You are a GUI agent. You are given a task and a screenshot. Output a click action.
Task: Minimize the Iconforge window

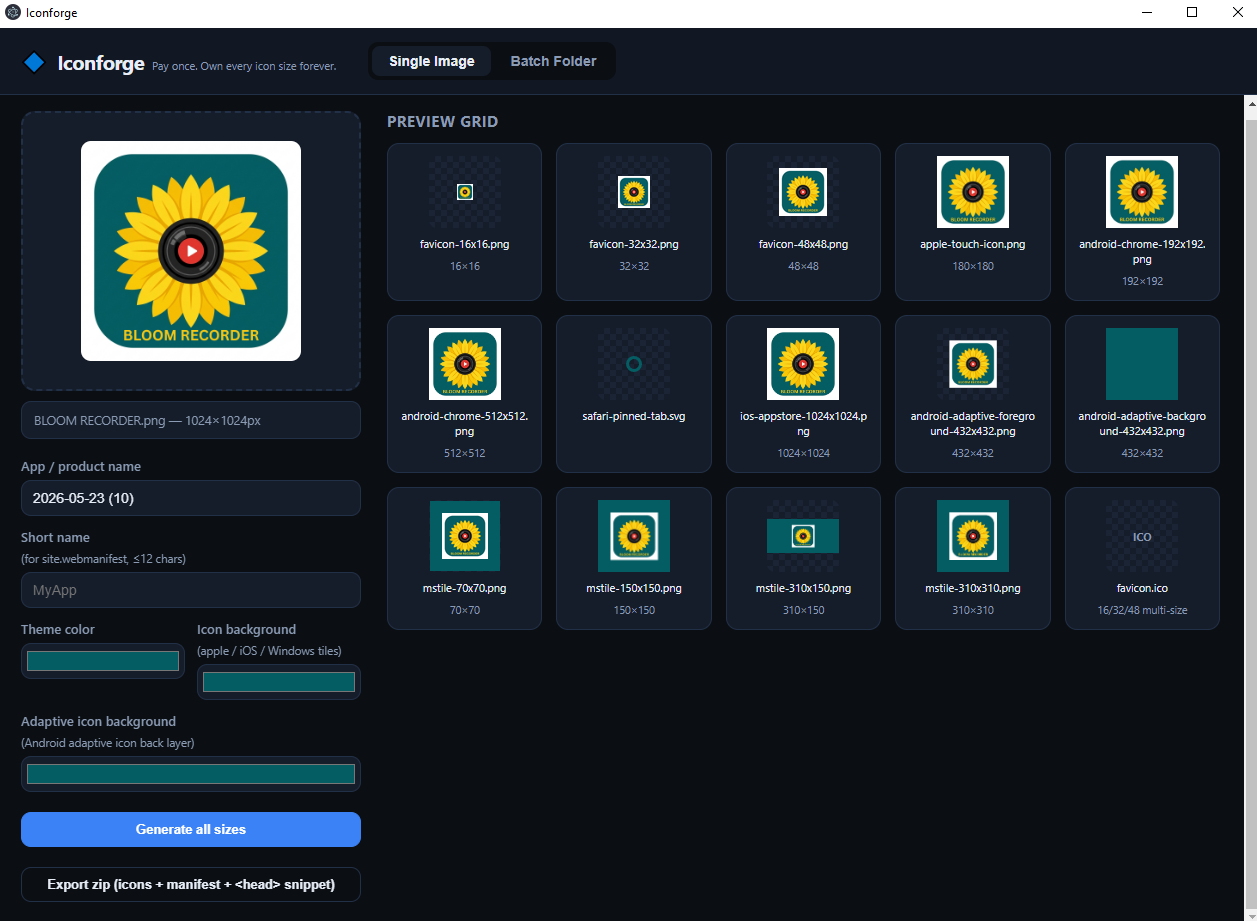pyautogui.click(x=1146, y=13)
